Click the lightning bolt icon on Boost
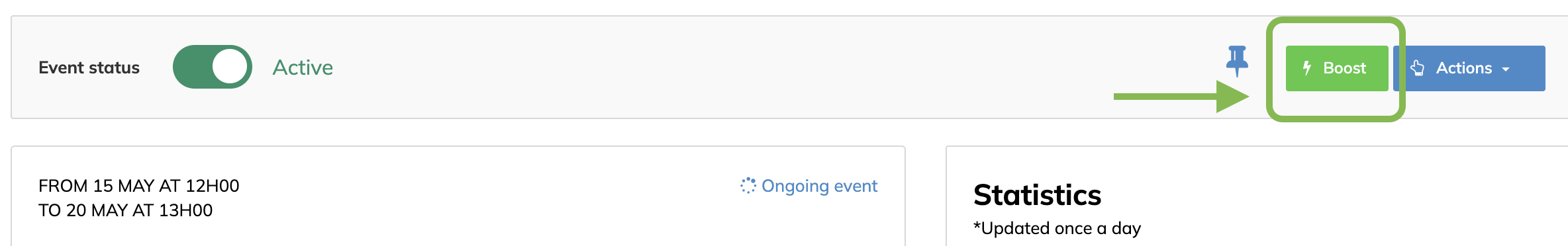The width and height of the screenshot is (1568, 246). (1307, 67)
